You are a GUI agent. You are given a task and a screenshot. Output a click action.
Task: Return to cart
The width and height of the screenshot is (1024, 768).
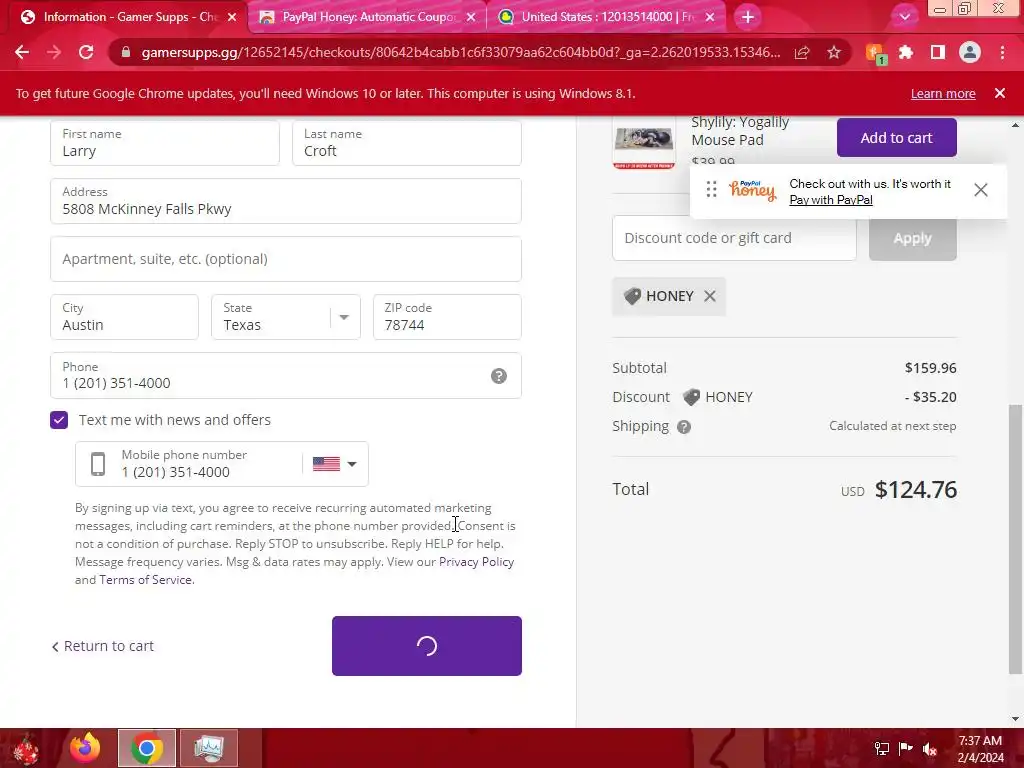[x=103, y=646]
